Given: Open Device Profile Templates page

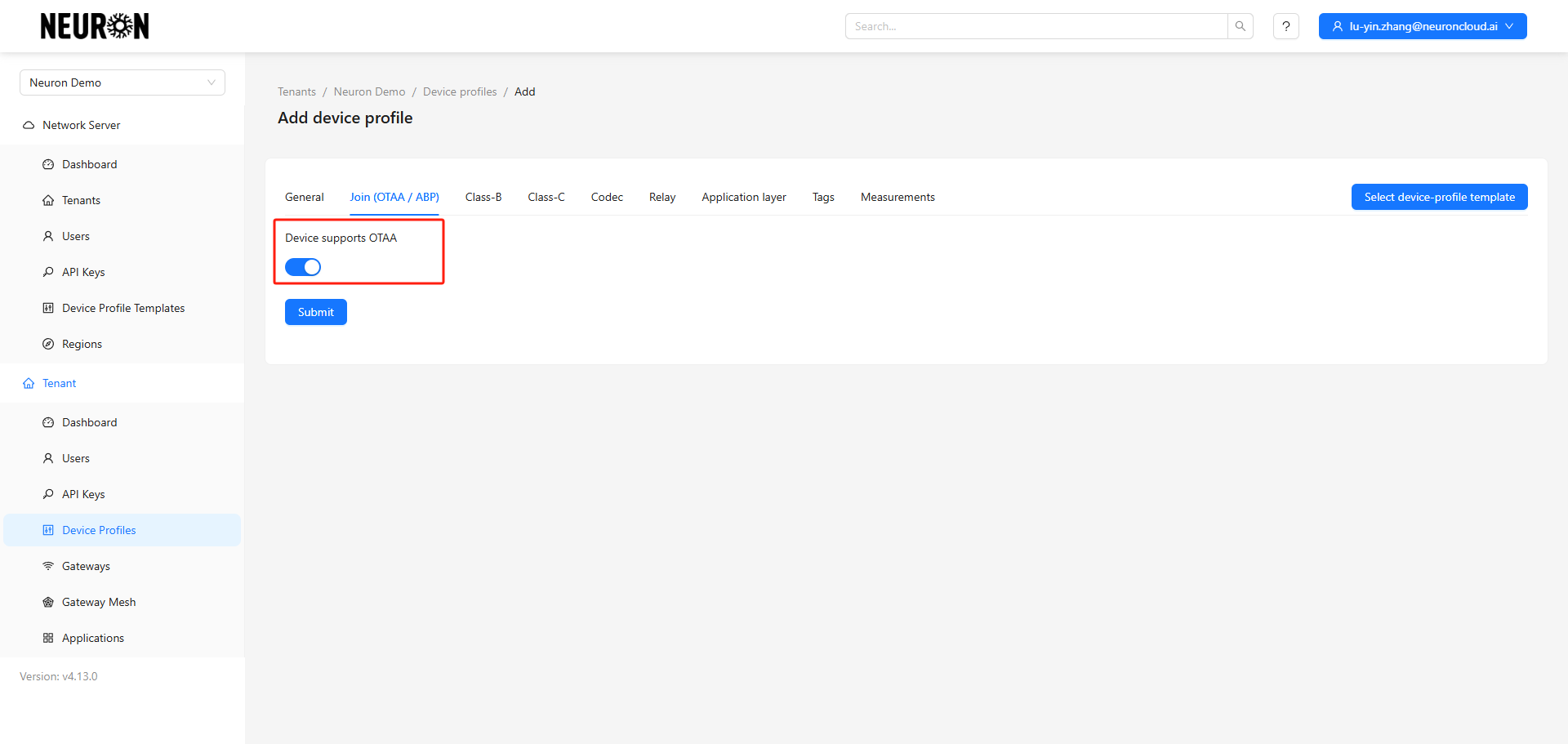Looking at the screenshot, I should 122,308.
